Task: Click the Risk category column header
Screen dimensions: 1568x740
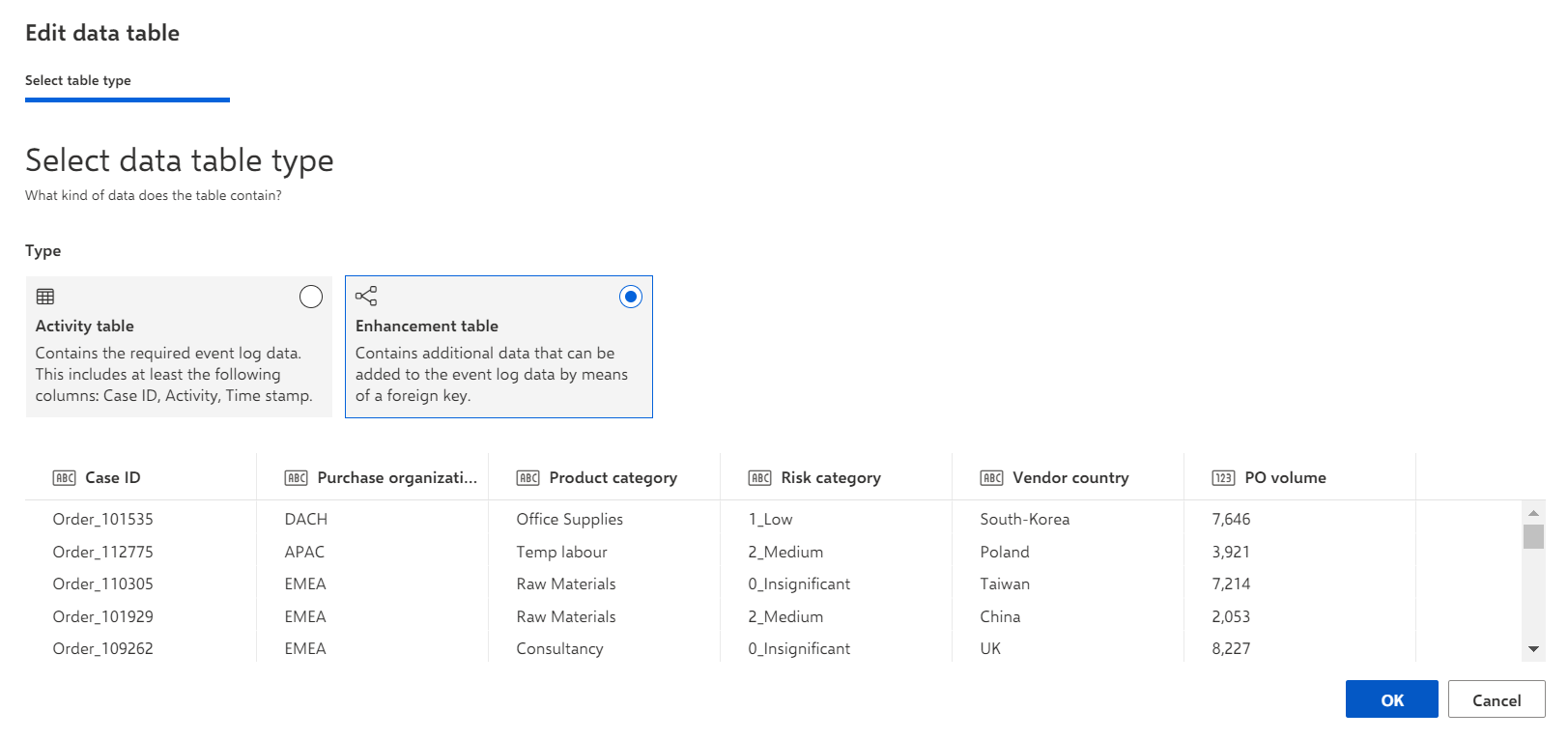Action: 836,477
